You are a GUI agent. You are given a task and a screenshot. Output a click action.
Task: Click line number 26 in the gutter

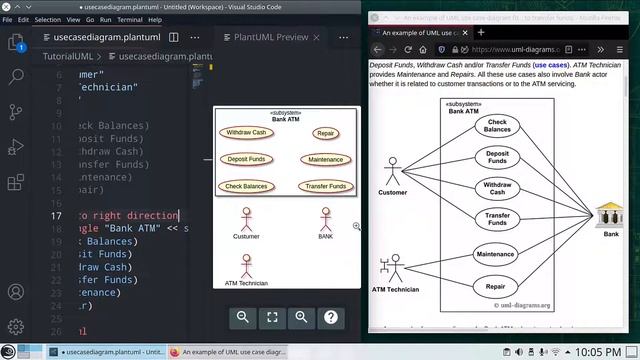click(x=56, y=331)
